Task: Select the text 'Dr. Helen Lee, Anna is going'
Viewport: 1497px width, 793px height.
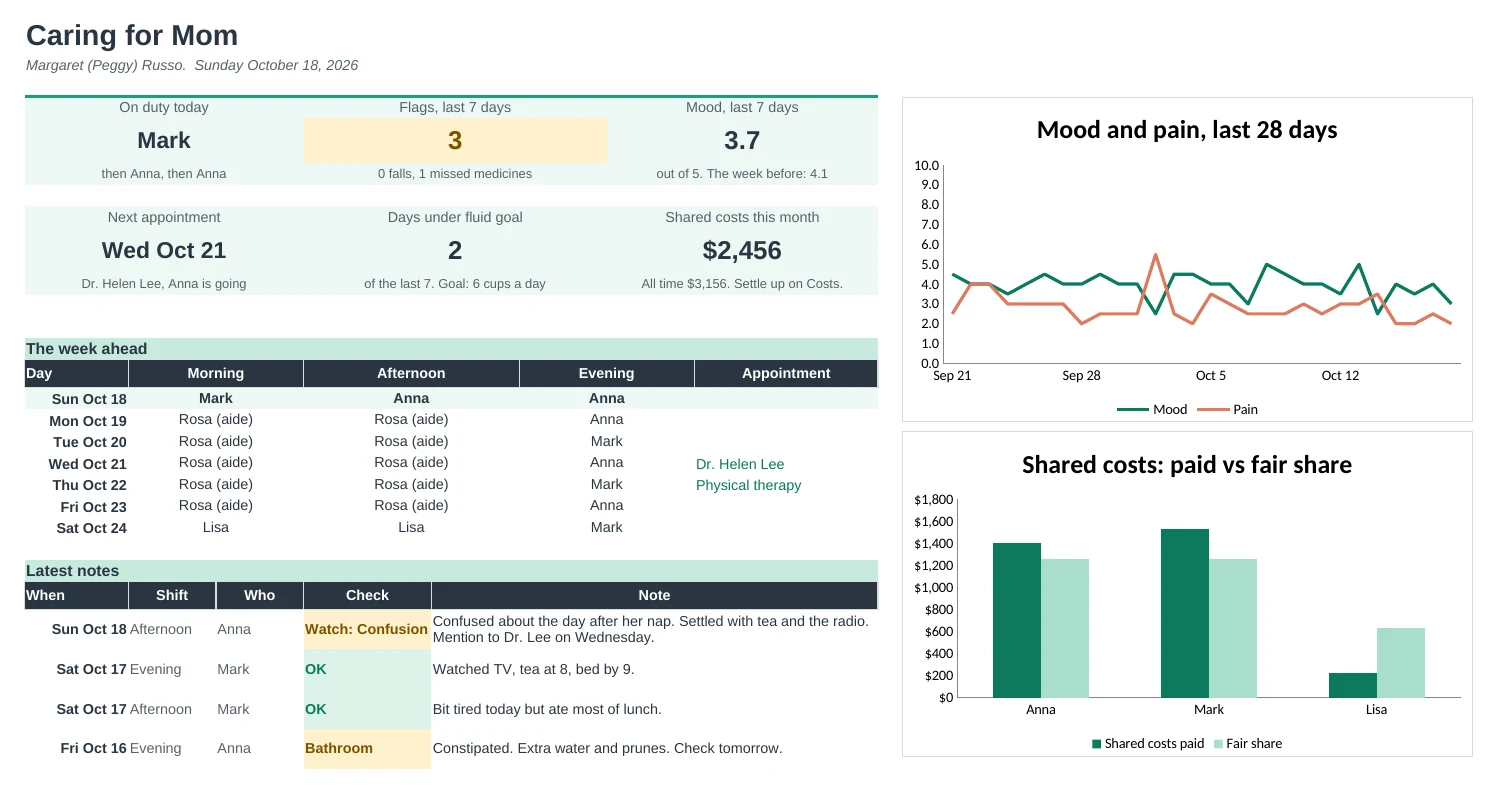Action: pyautogui.click(x=164, y=284)
